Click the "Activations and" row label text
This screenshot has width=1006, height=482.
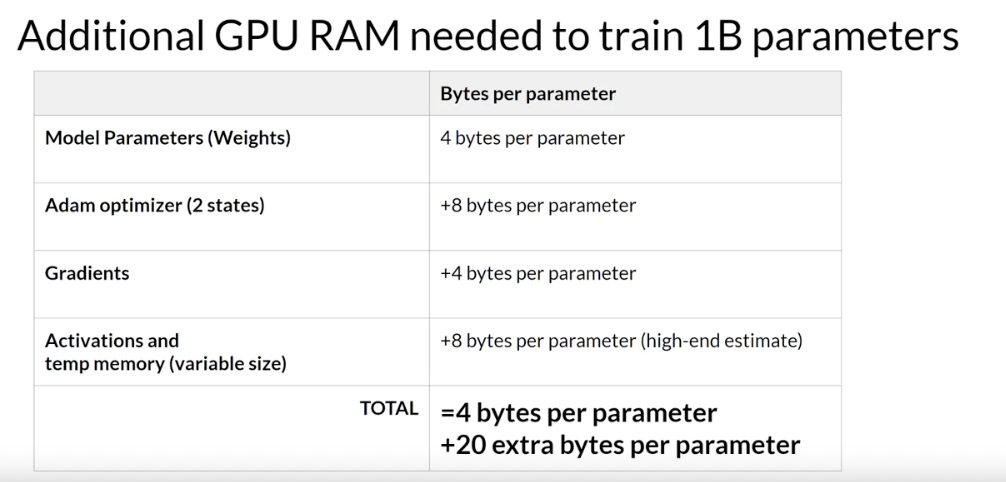112,341
